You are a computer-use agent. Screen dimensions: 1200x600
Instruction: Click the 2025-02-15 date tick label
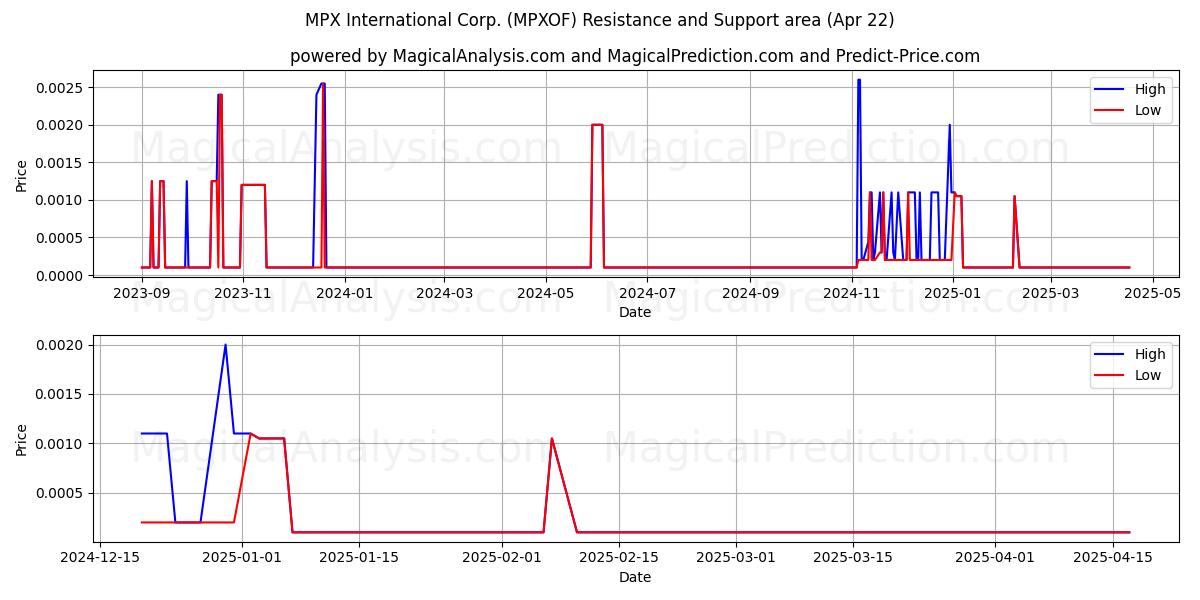click(x=618, y=558)
